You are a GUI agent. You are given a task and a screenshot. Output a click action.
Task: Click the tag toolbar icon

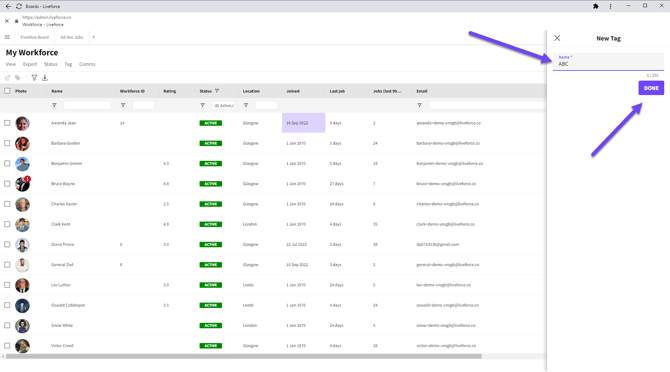click(18, 78)
